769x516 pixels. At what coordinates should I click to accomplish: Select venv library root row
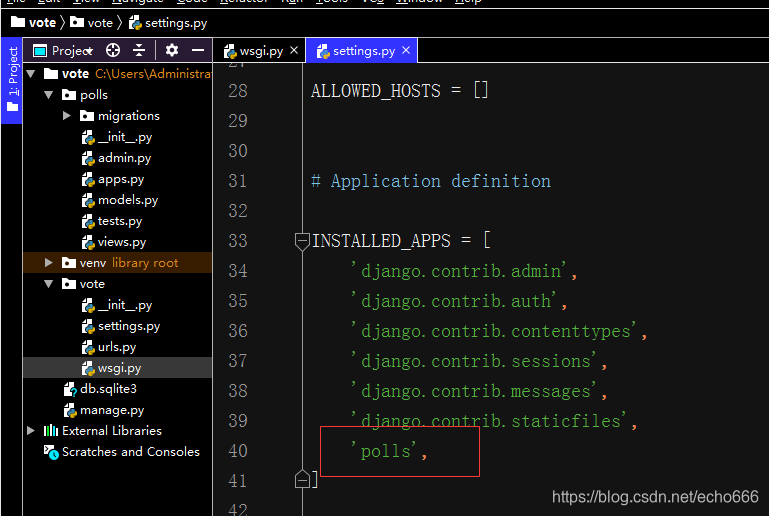point(118,262)
